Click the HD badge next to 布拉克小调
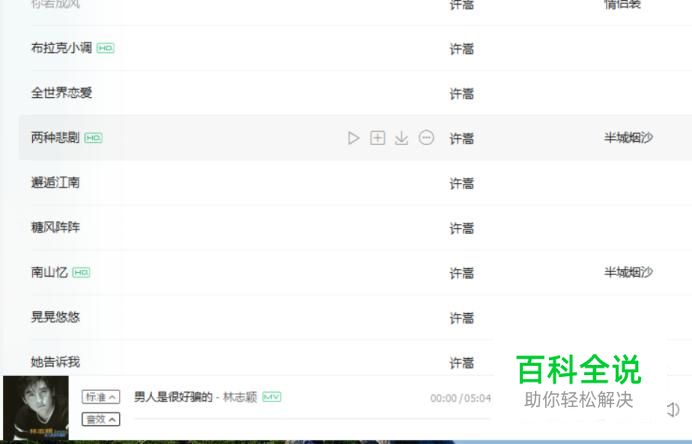The height and width of the screenshot is (444, 692). pos(105,48)
